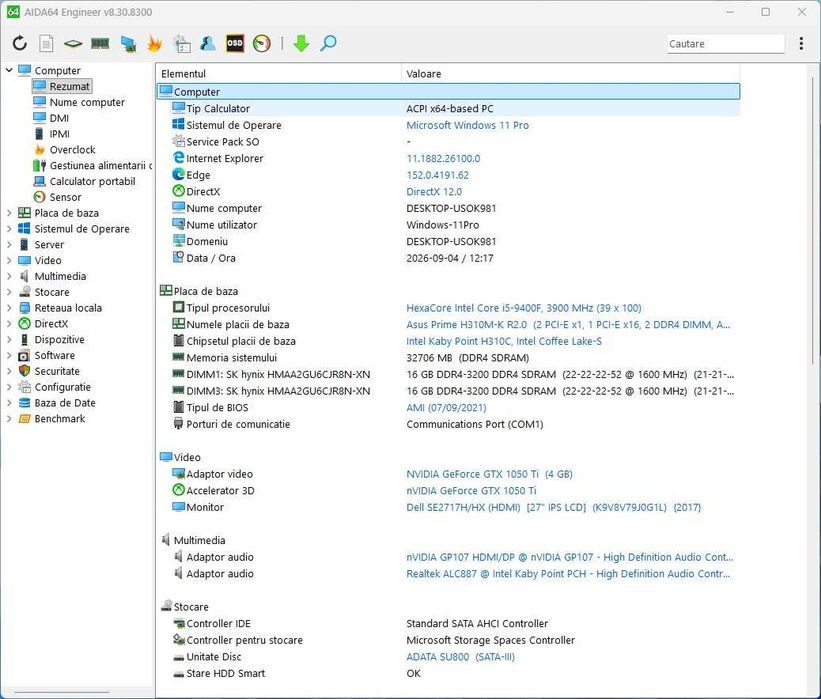Click the vertical scrollbar of the details pane

click(813, 220)
